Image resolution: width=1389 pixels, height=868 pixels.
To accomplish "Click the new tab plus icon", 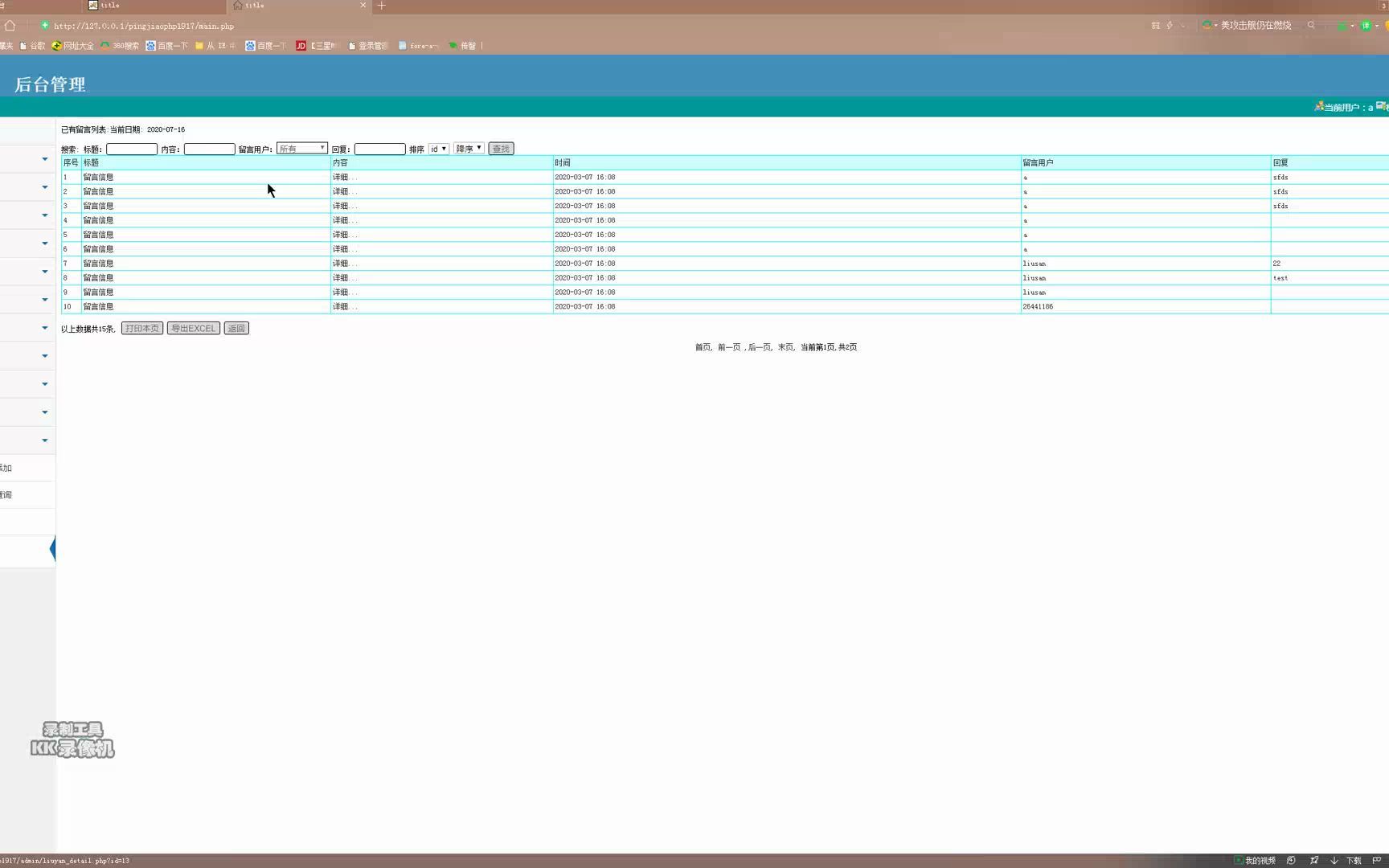I will coord(381,6).
